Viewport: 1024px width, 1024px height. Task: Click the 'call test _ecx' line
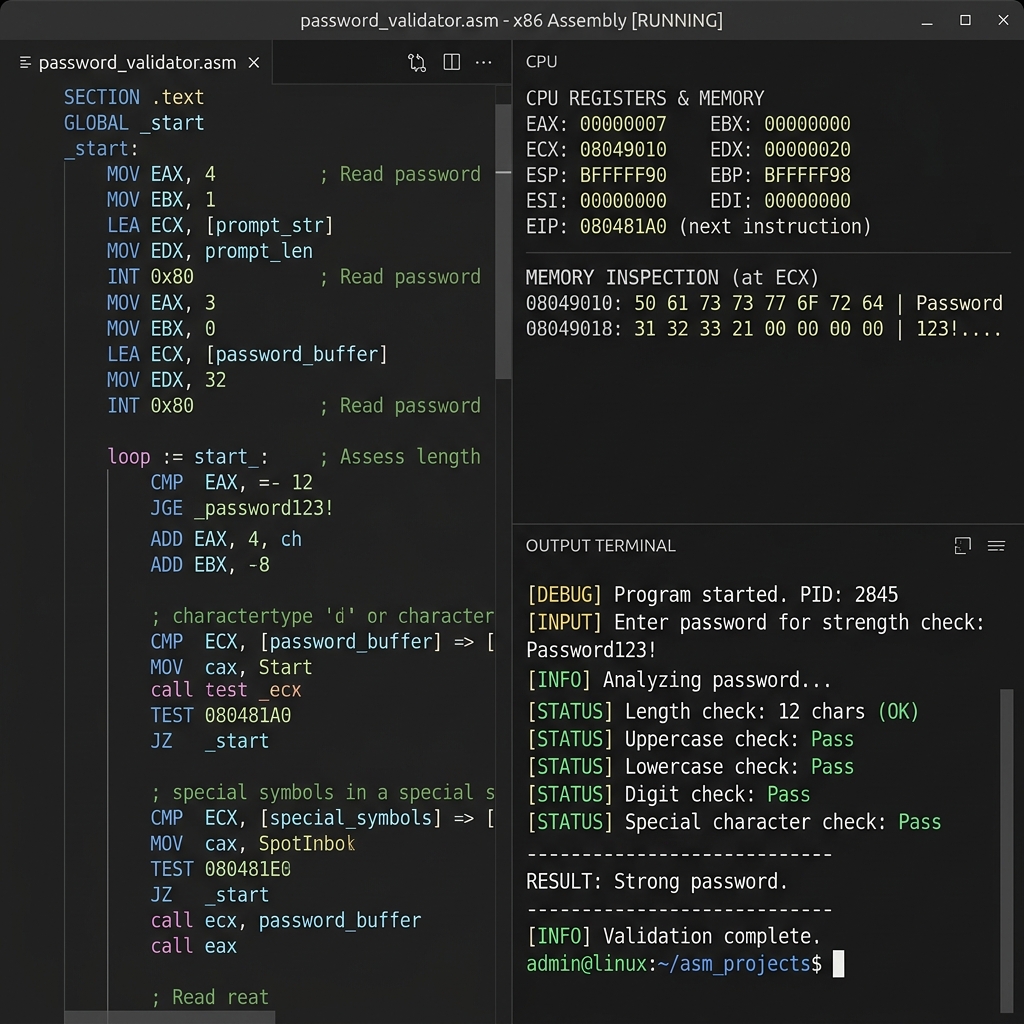click(226, 690)
